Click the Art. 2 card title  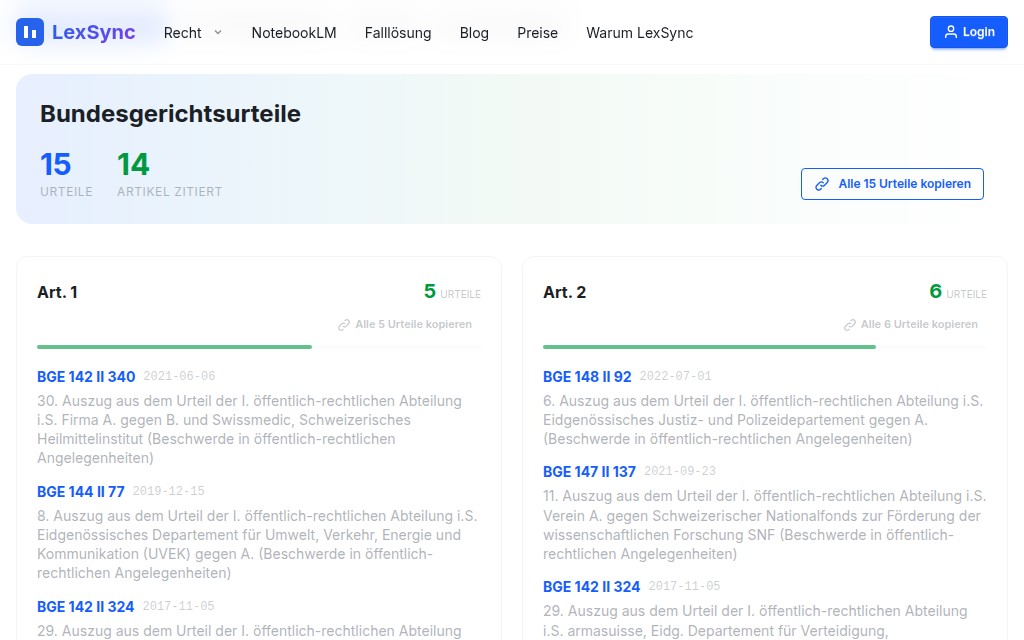tap(565, 292)
